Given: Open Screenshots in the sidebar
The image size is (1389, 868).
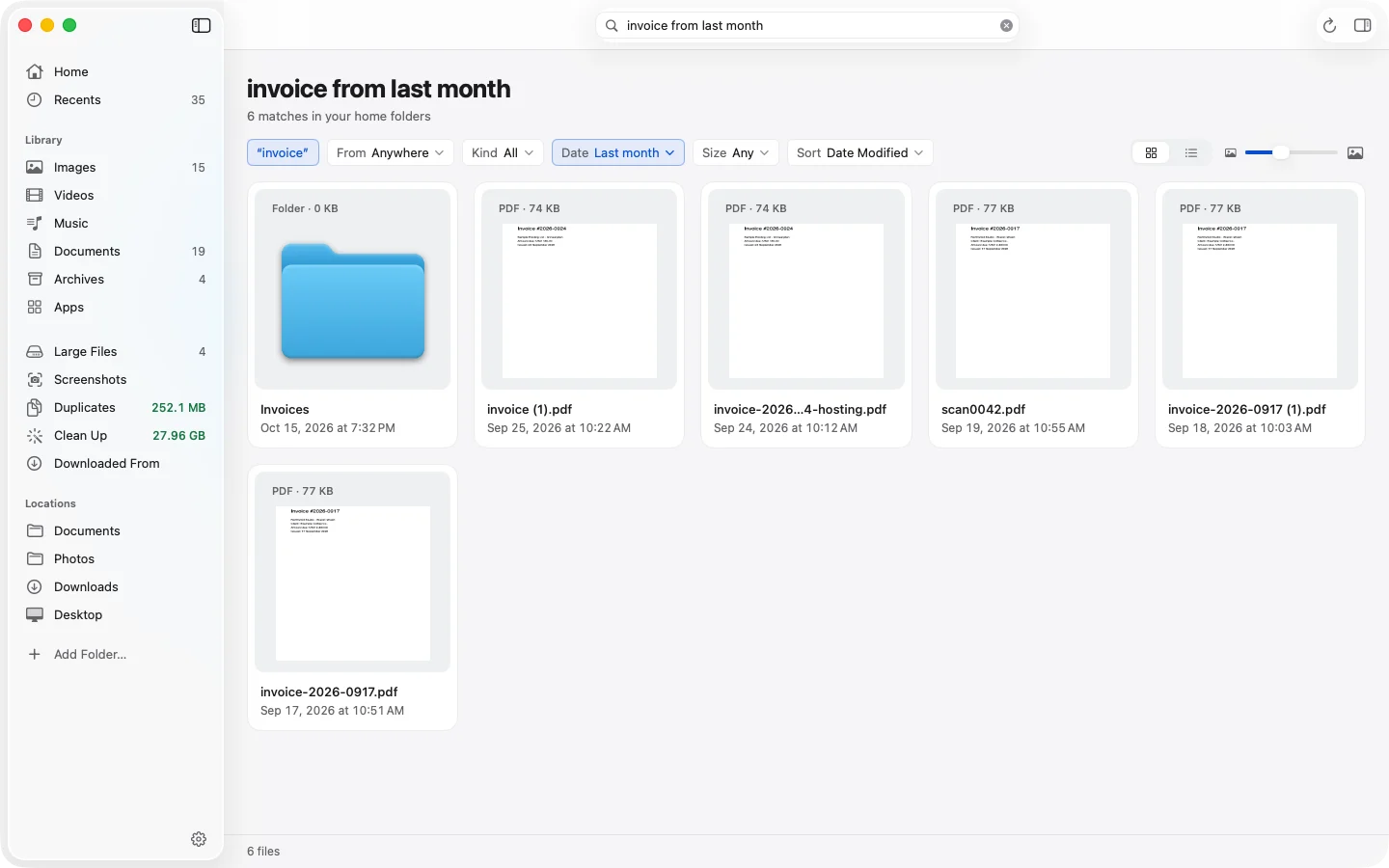Looking at the screenshot, I should coord(116,379).
